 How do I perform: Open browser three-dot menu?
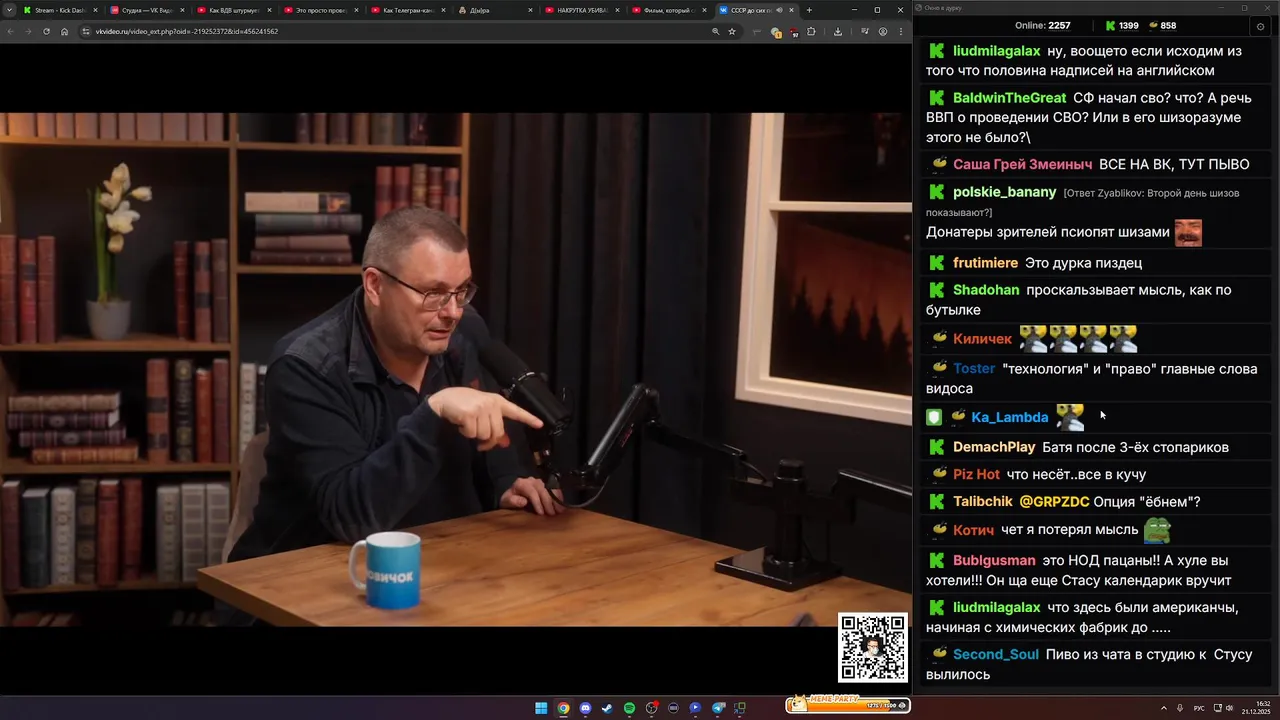tap(899, 31)
